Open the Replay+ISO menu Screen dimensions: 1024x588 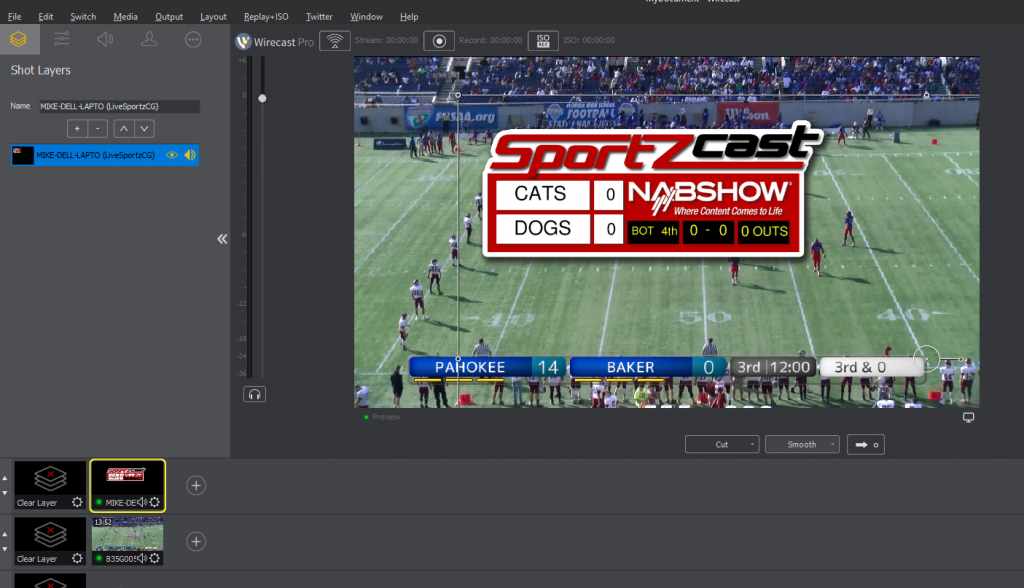[265, 16]
